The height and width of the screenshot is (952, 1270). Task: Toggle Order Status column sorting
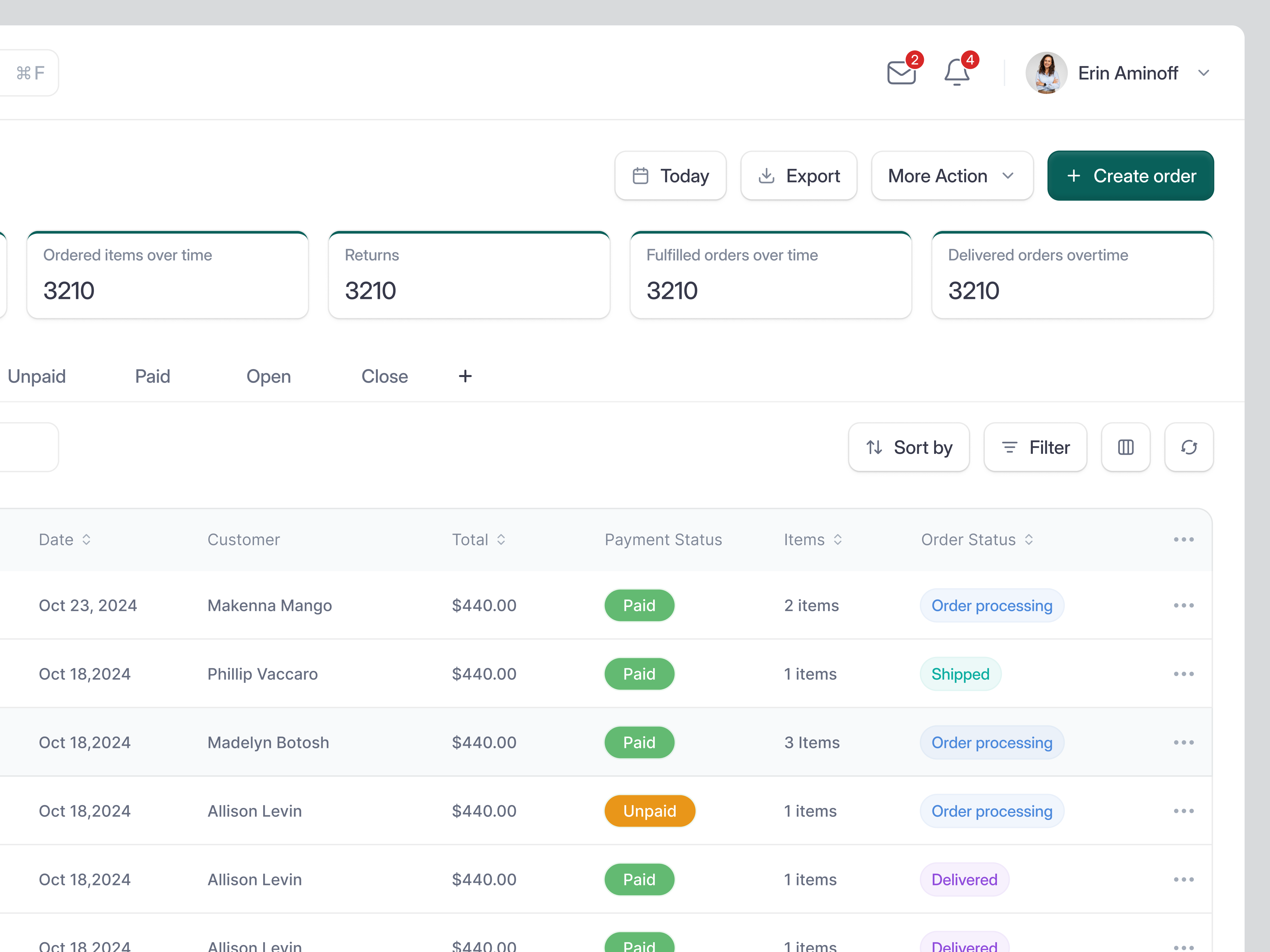coord(977,539)
